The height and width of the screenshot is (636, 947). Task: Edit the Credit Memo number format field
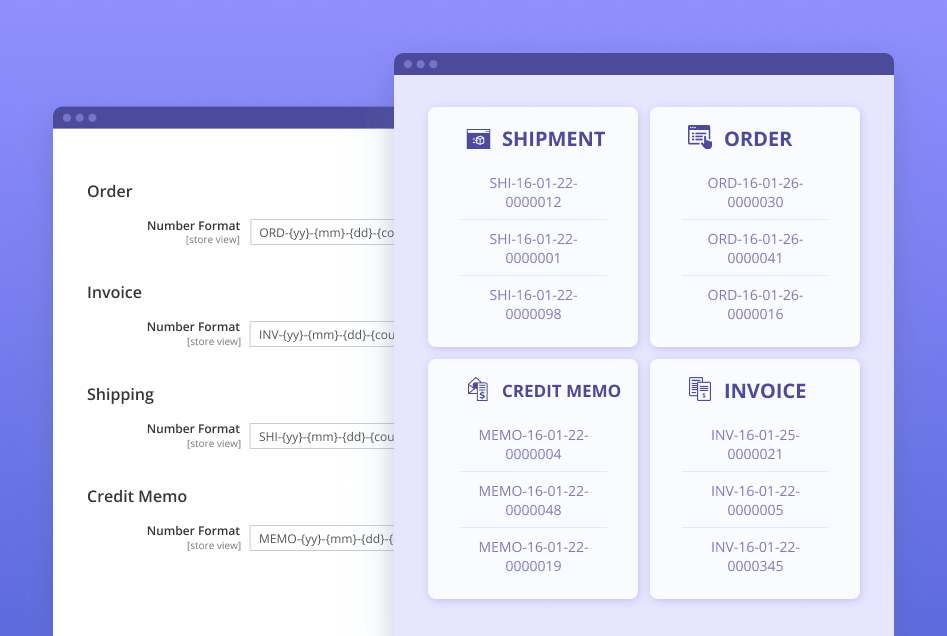323,539
